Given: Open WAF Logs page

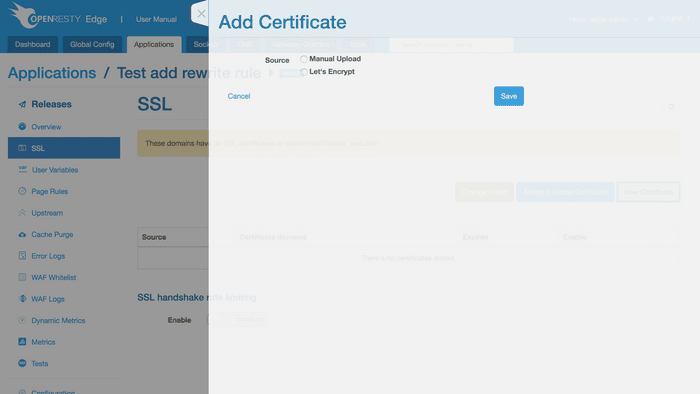Looking at the screenshot, I should [48, 299].
